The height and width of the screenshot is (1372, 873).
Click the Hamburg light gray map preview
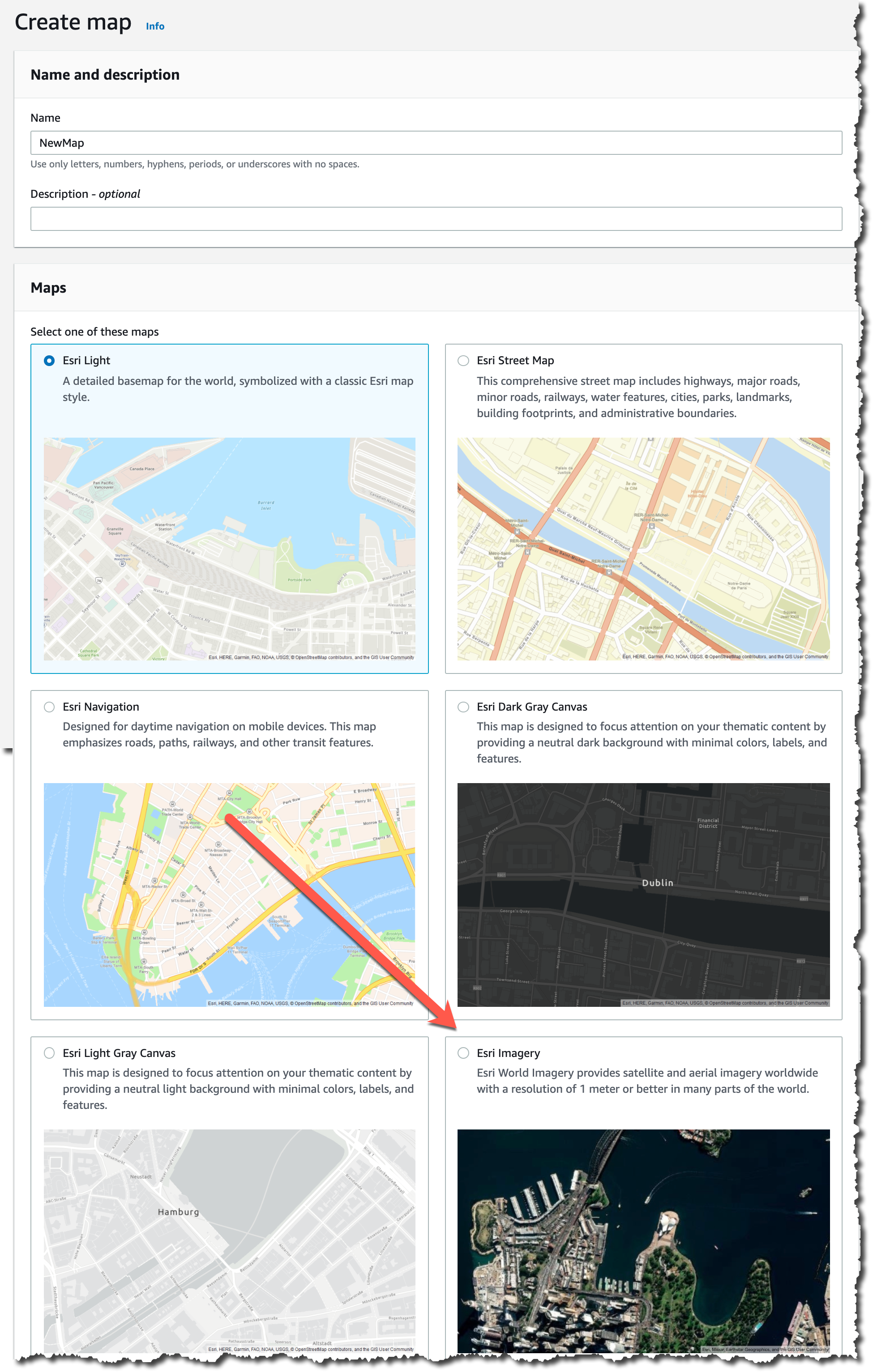230,1240
